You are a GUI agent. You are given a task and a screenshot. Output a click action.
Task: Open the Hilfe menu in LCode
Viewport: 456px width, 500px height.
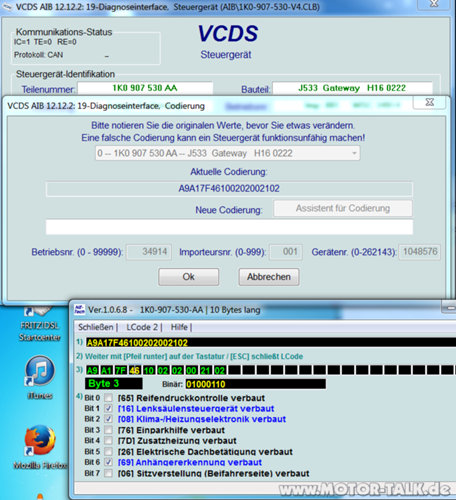(179, 327)
